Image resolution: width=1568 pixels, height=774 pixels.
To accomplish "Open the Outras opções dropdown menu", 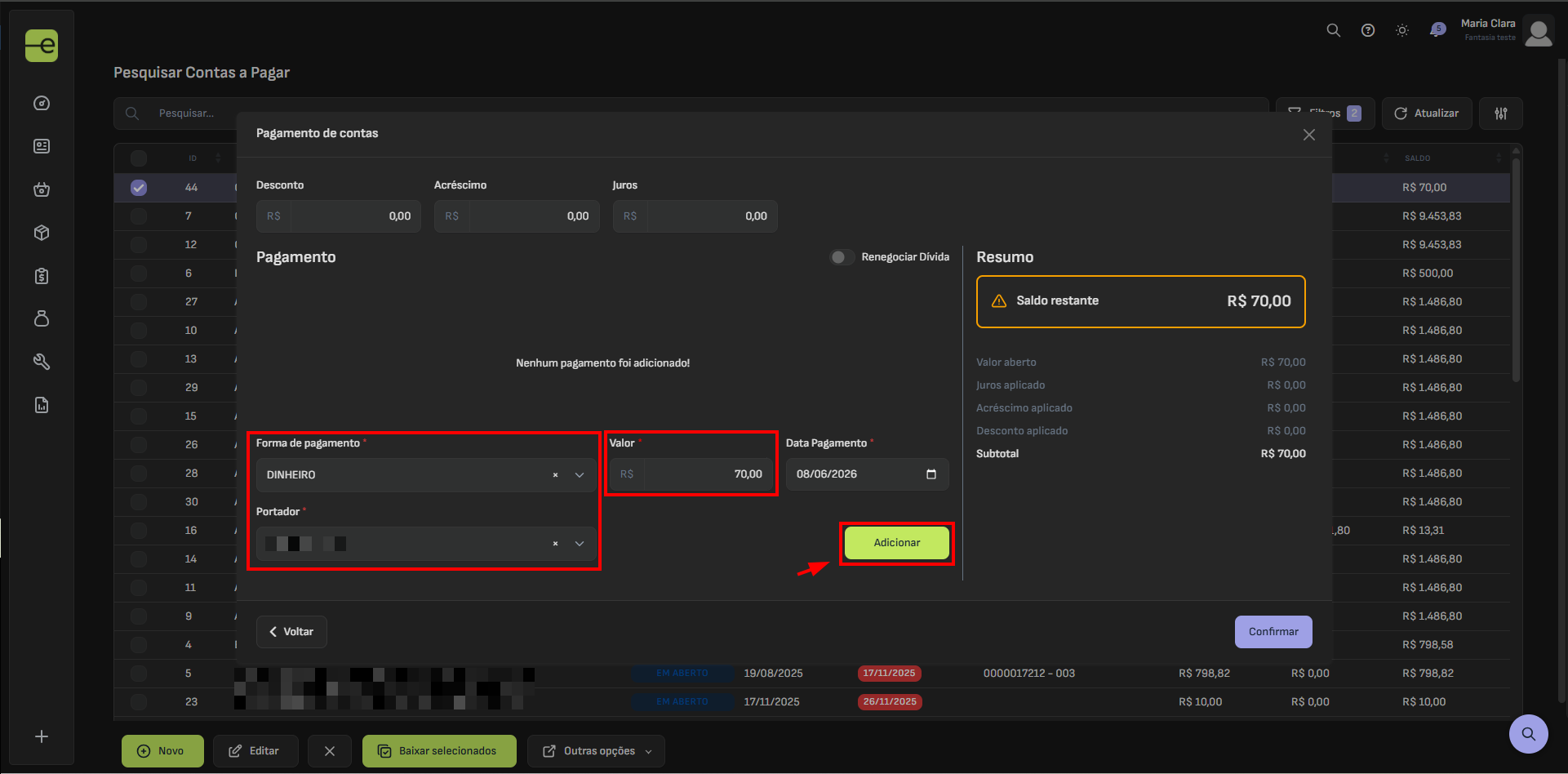I will pos(596,751).
